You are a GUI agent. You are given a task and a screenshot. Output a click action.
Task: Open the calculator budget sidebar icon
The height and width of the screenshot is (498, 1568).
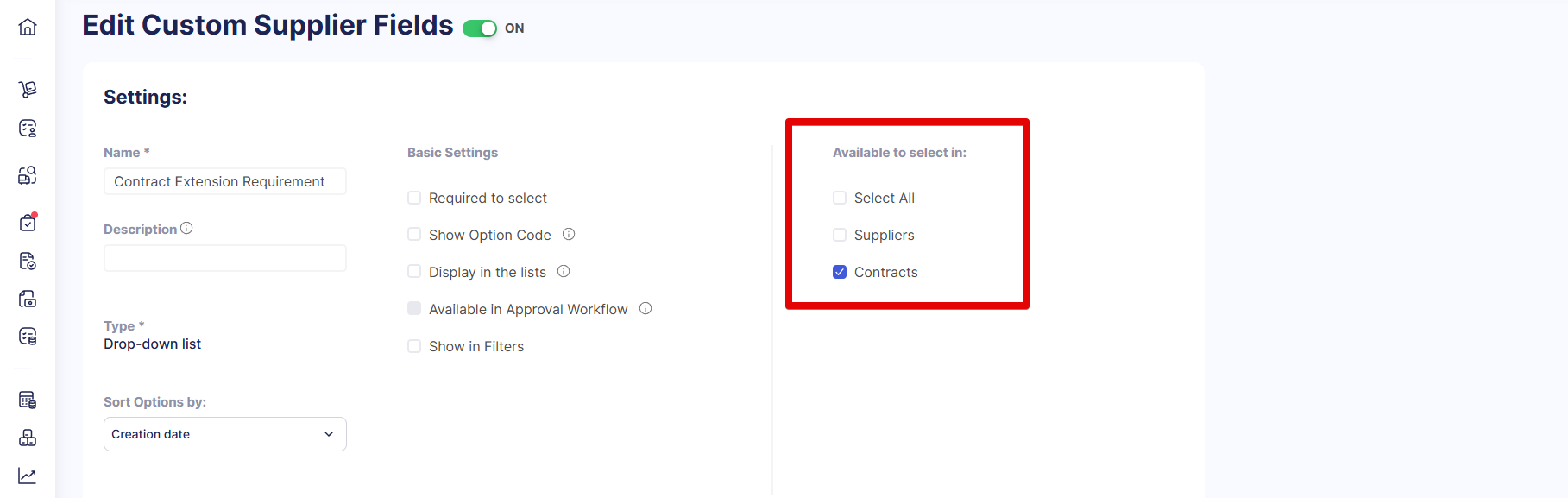pos(28,400)
